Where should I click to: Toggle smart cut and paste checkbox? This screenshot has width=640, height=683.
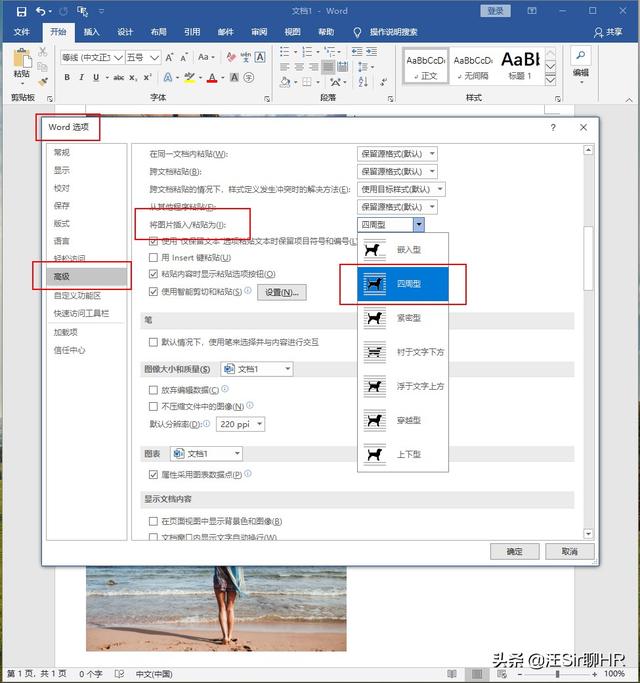tap(153, 291)
